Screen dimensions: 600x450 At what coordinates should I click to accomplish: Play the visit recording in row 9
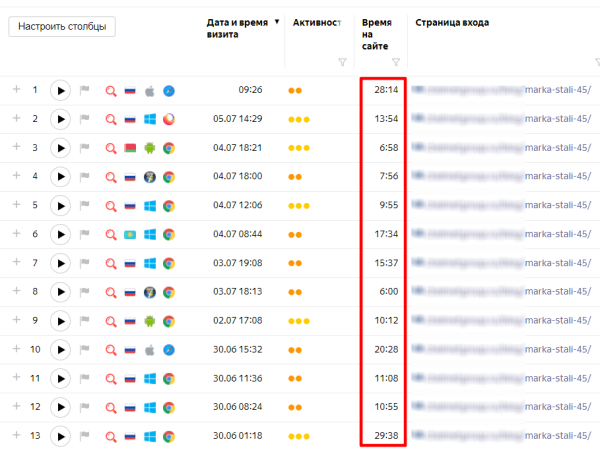coord(60,321)
